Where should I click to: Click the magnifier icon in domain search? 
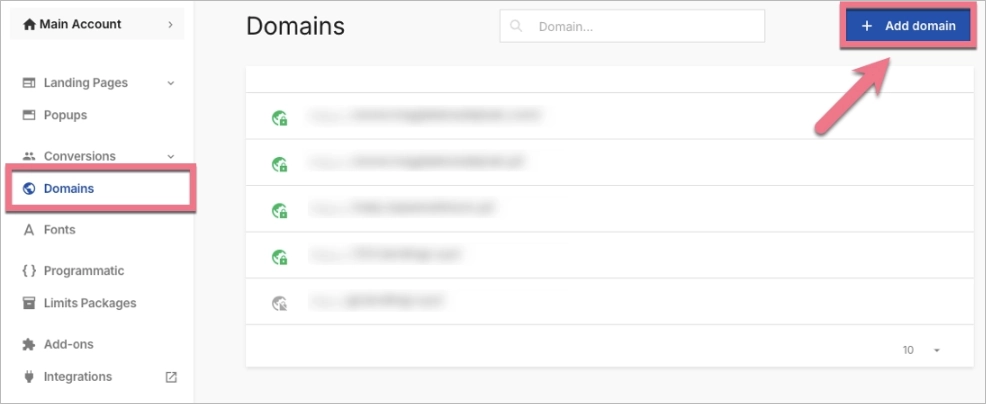(x=516, y=26)
